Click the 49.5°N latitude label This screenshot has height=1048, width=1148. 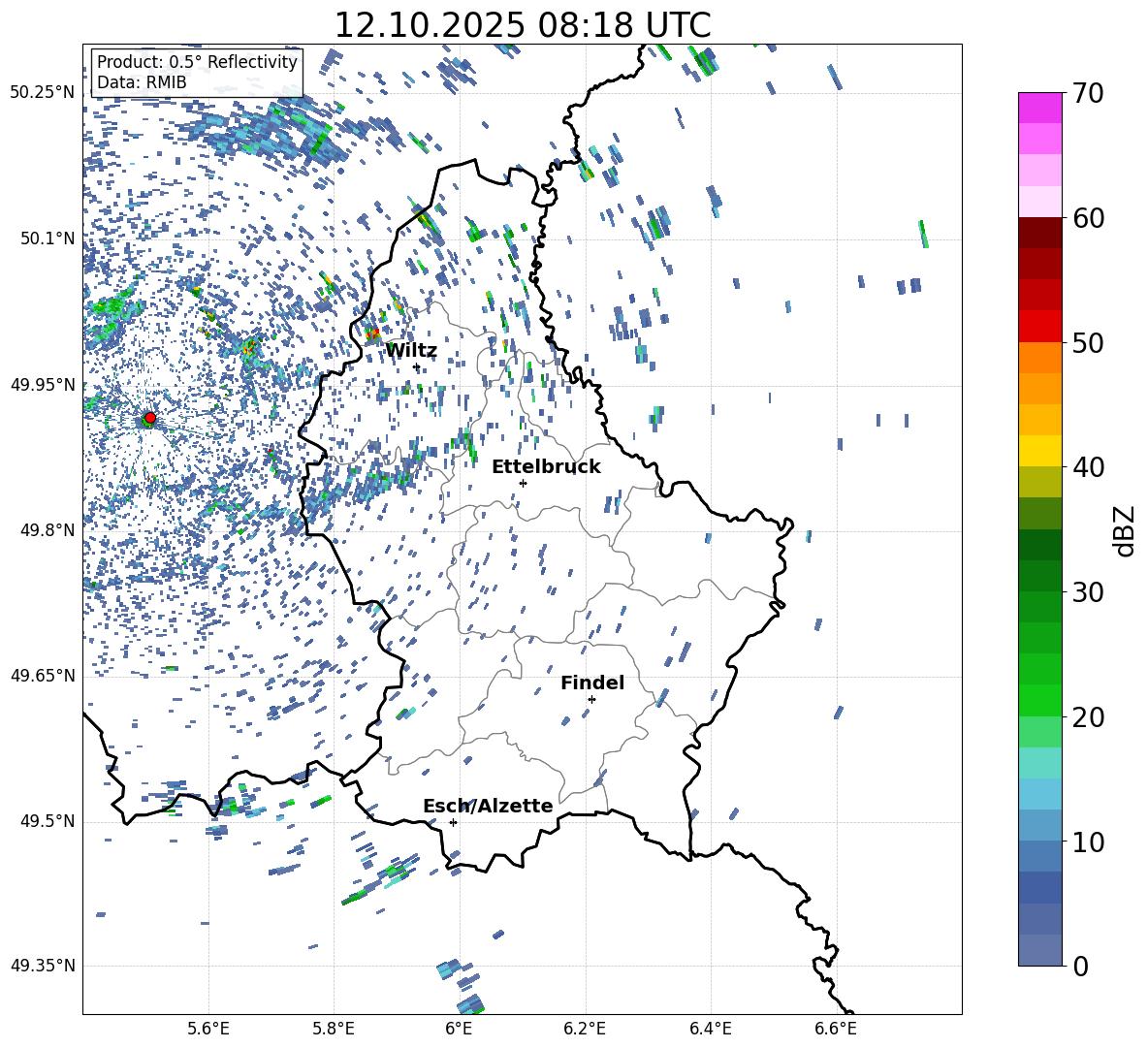point(48,821)
